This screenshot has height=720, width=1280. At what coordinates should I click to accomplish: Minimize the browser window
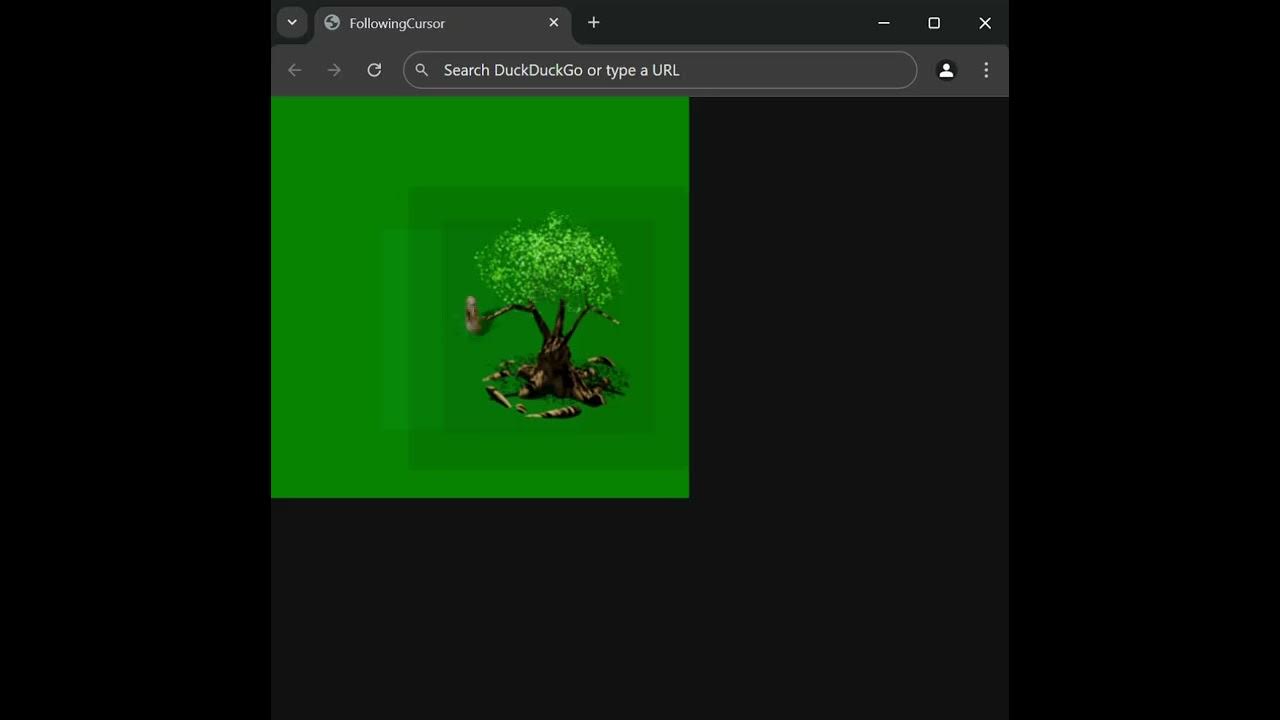884,23
